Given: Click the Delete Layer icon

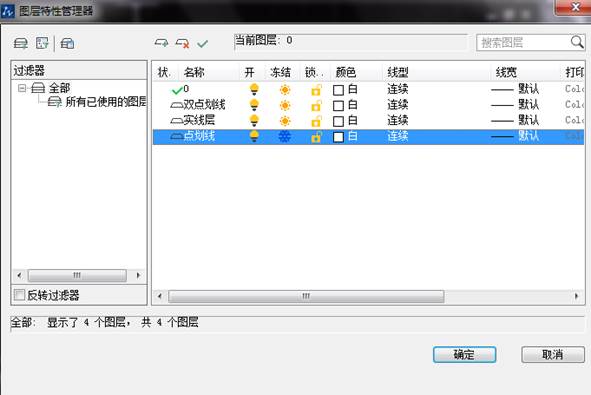Looking at the screenshot, I should 182,43.
